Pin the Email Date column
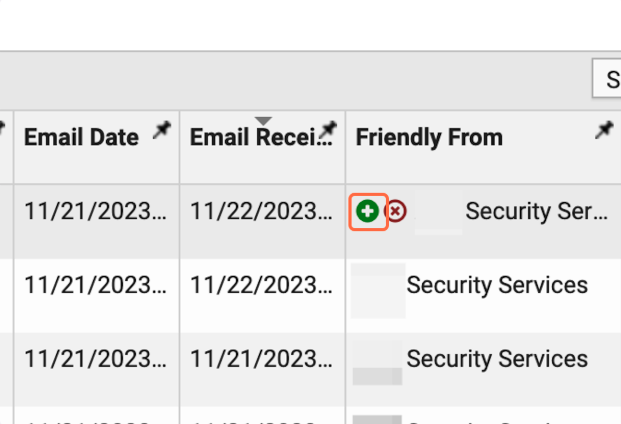This screenshot has height=424, width=621. coord(161,131)
